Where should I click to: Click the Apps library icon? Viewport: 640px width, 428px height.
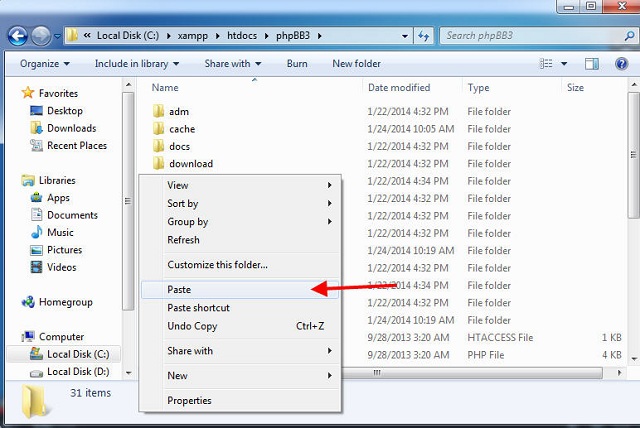point(36,197)
